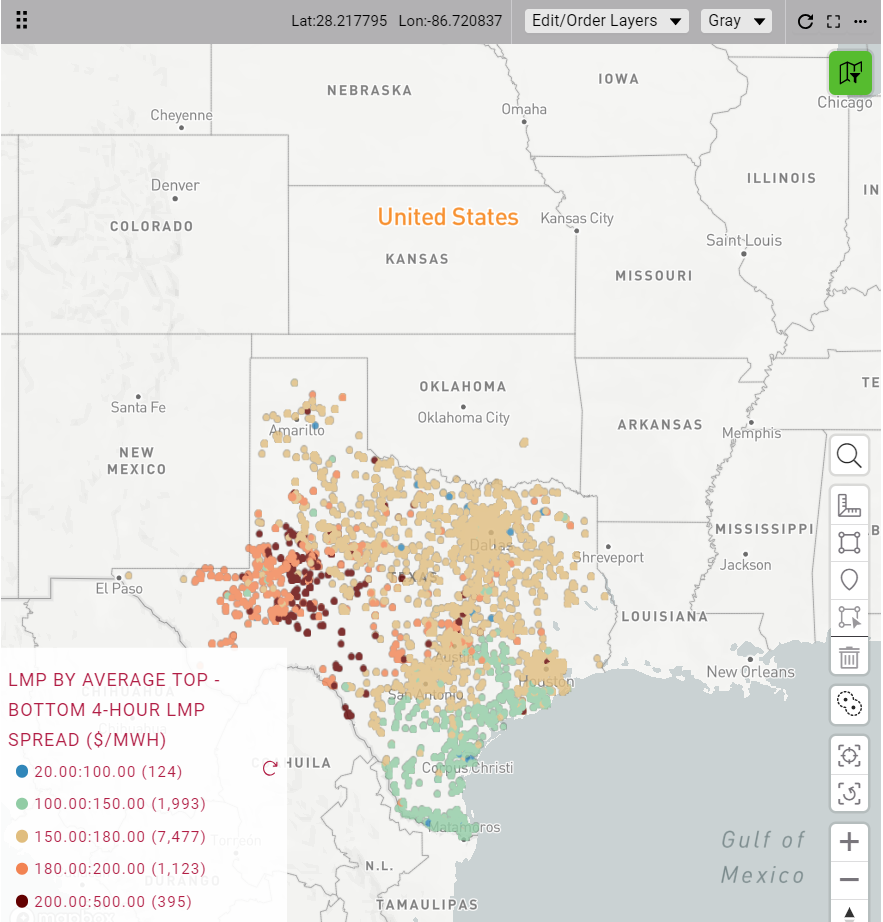Refresh the legend with the red reload icon
Viewport: 883px width, 922px height.
coord(270,768)
